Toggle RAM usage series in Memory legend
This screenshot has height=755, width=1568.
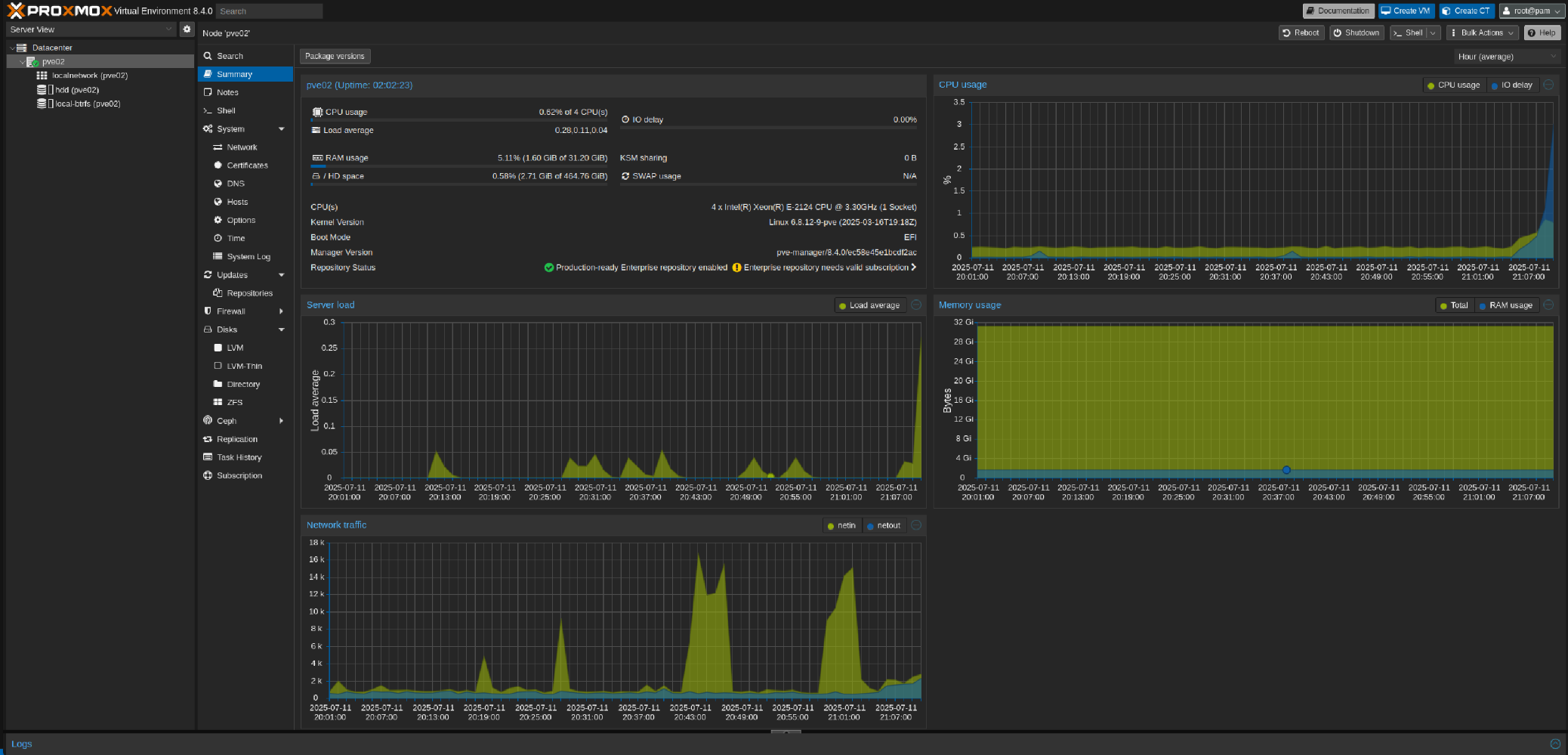pos(1505,305)
